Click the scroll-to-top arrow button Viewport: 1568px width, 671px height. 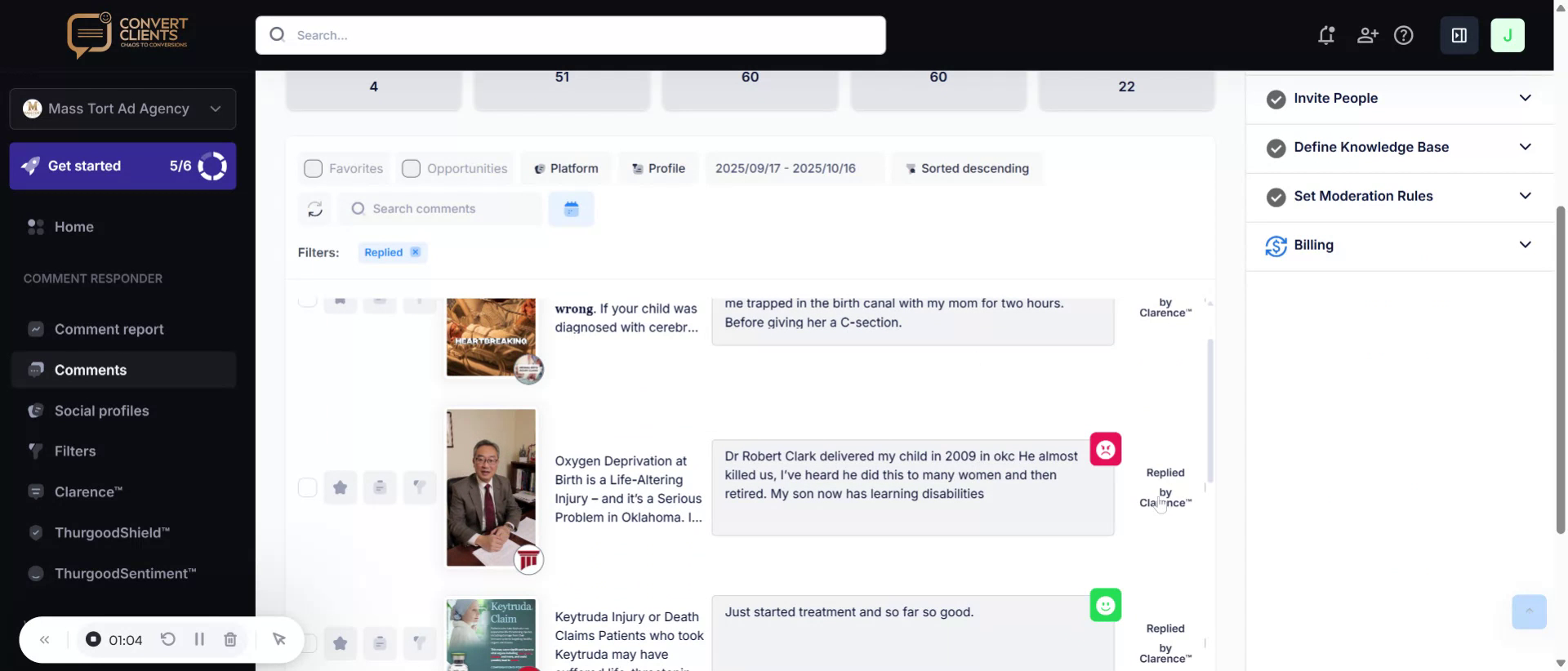pyautogui.click(x=1529, y=611)
